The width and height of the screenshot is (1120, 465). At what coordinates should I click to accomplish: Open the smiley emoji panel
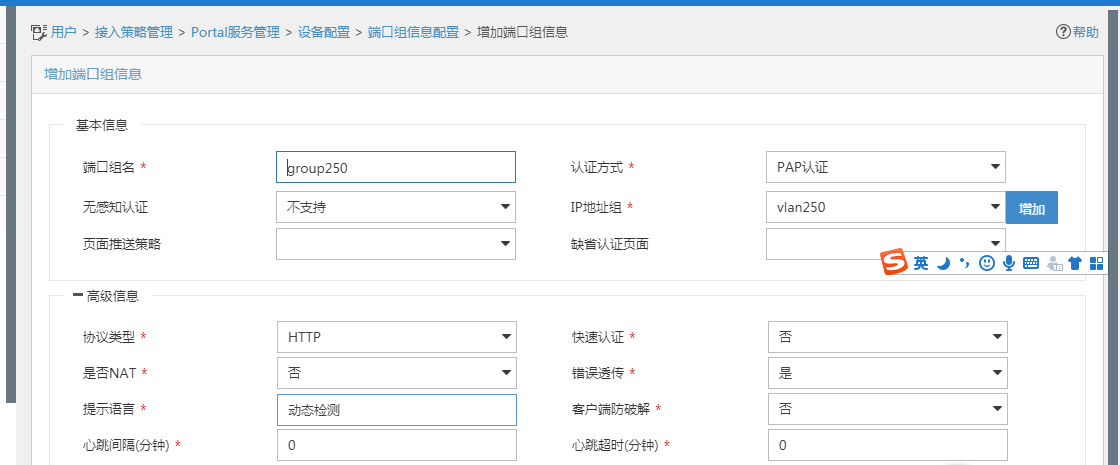click(x=987, y=263)
